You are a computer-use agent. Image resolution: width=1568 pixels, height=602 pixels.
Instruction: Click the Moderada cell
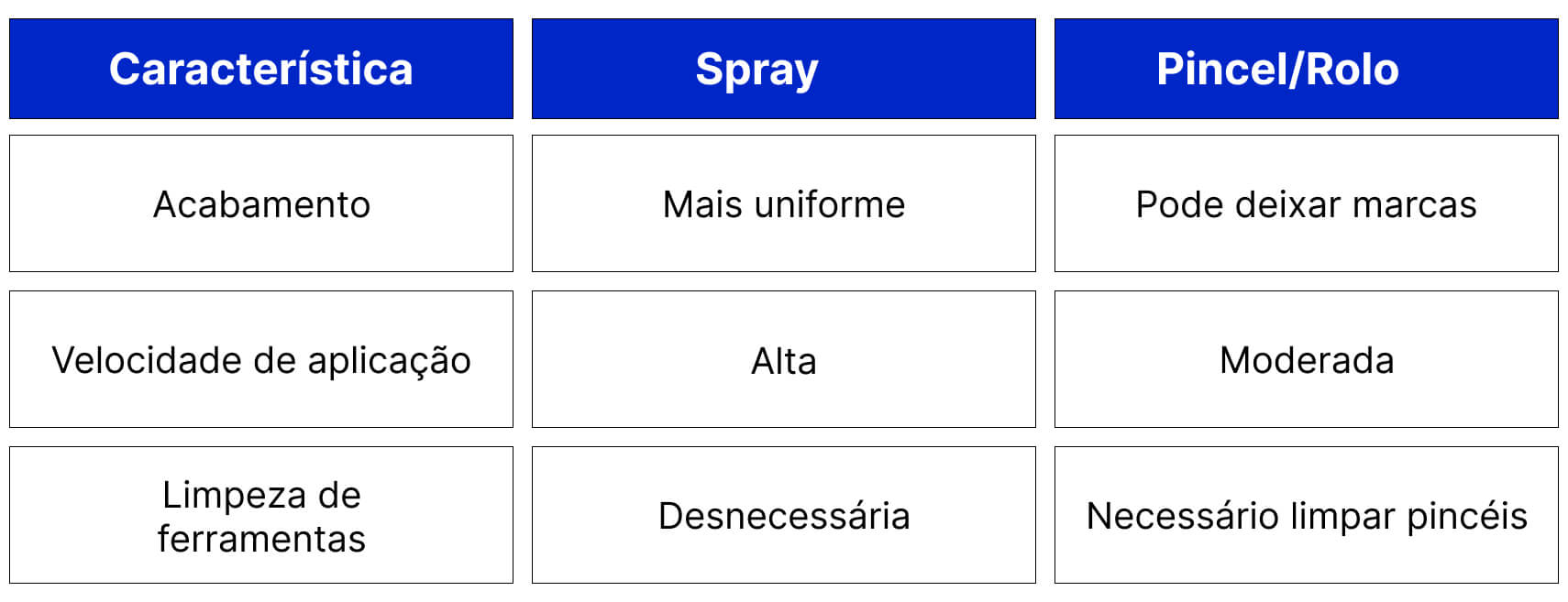(x=1306, y=359)
